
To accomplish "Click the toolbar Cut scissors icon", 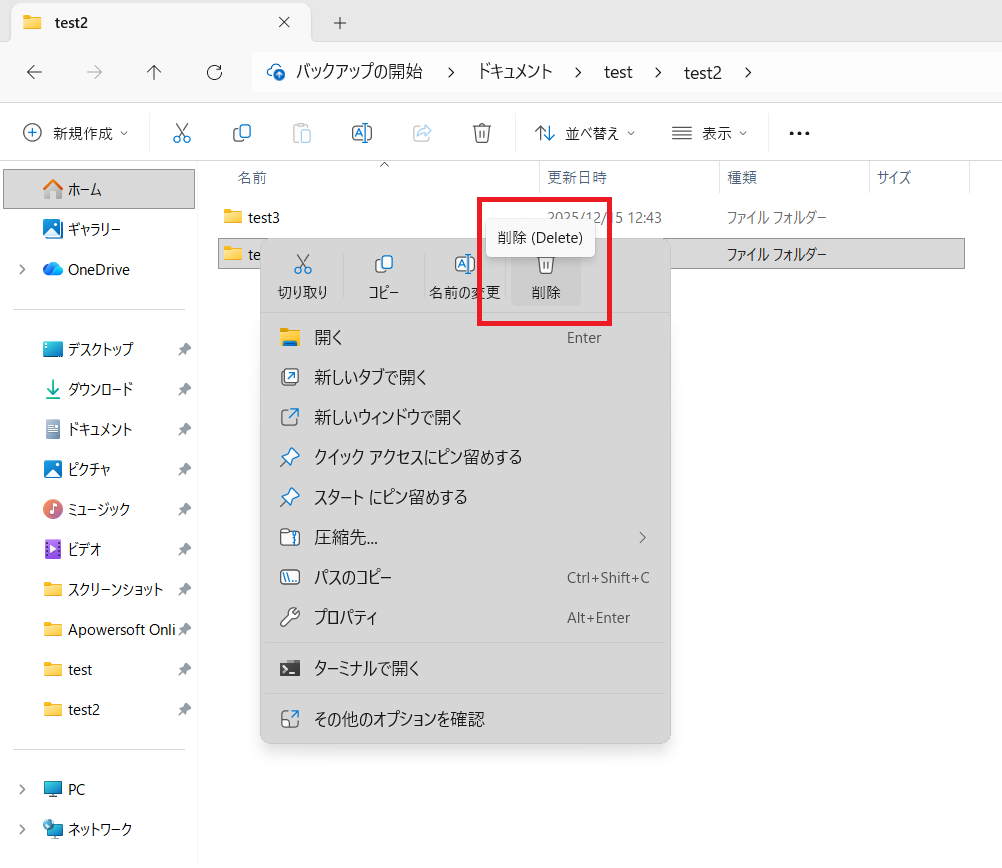I will click(x=181, y=133).
